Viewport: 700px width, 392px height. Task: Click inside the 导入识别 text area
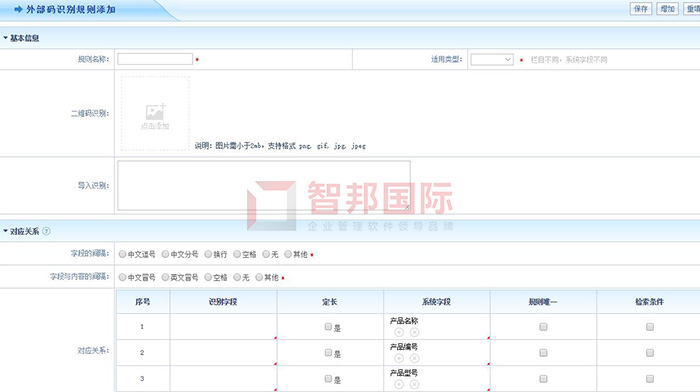pos(264,185)
